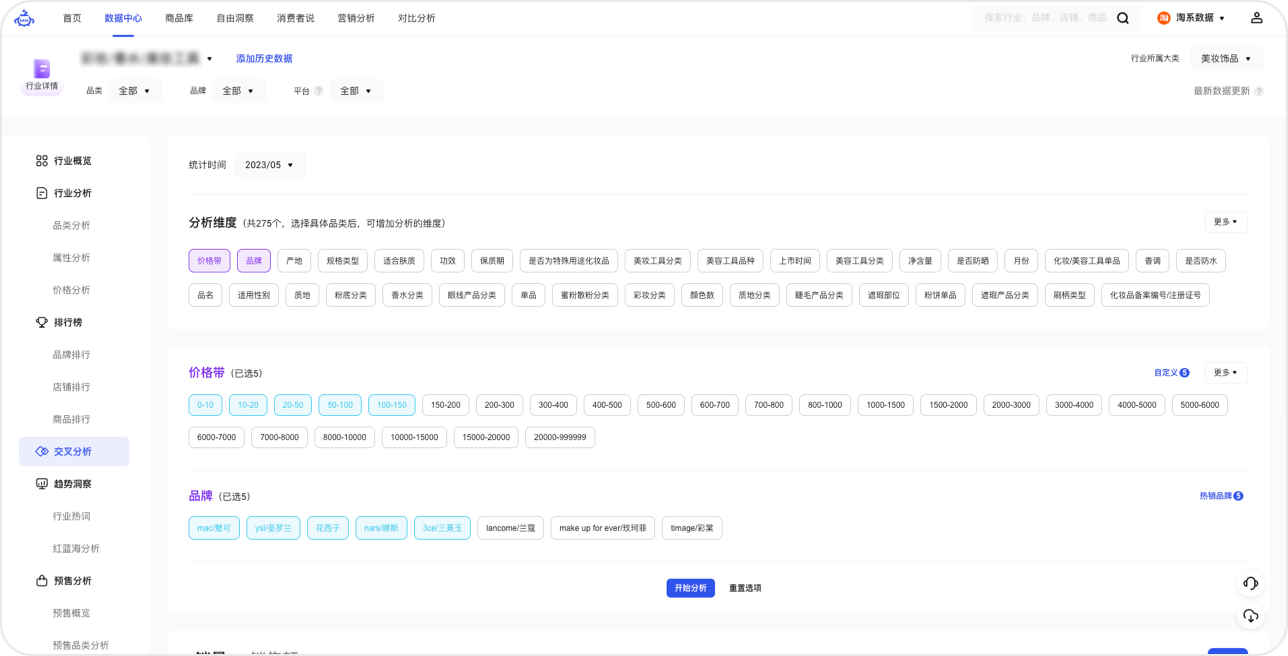Viewport: 1288px width, 656px height.
Task: Open the 品牌 全部 filter dropdown
Action: coord(238,91)
